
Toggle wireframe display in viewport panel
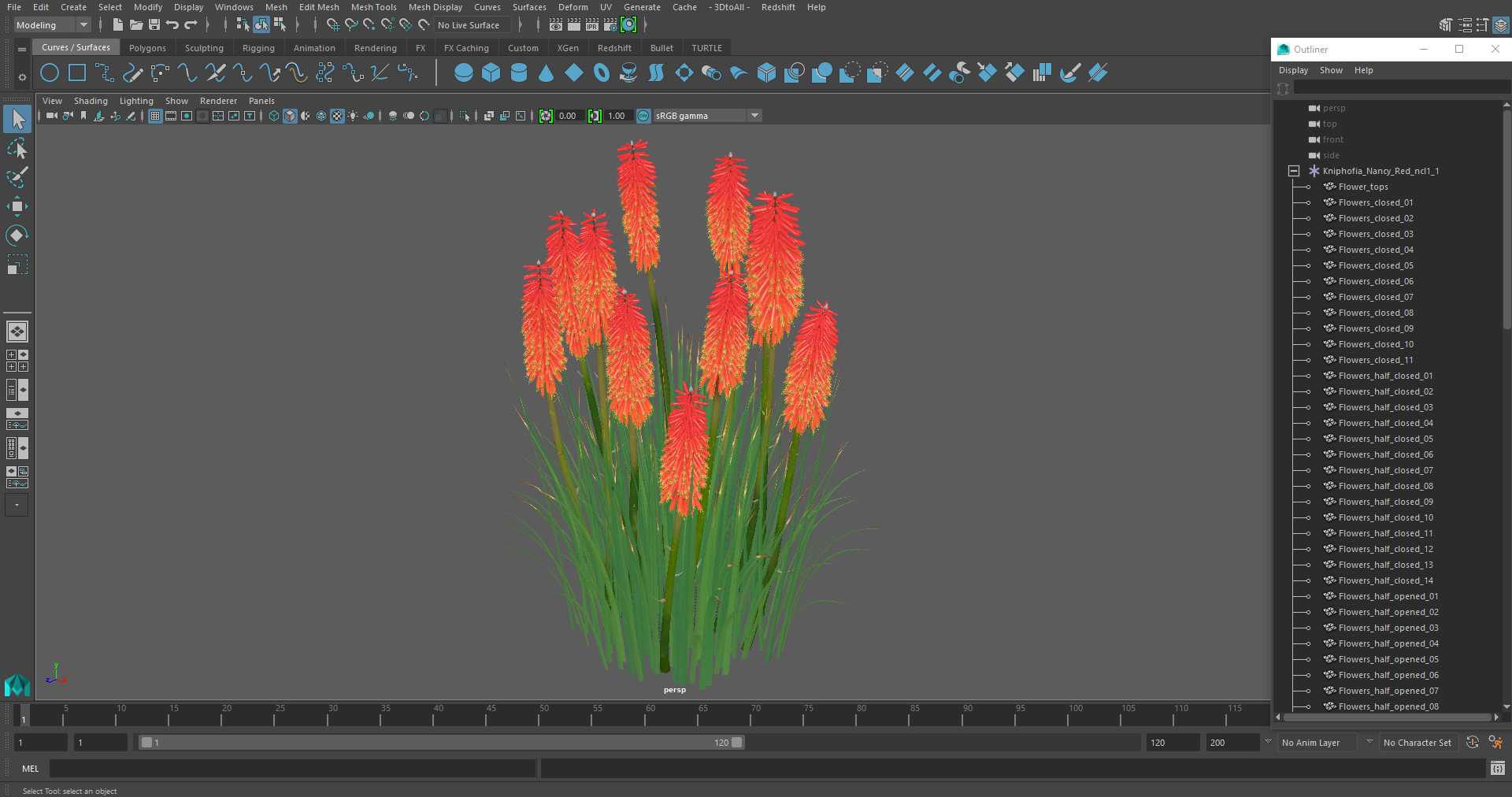274,116
